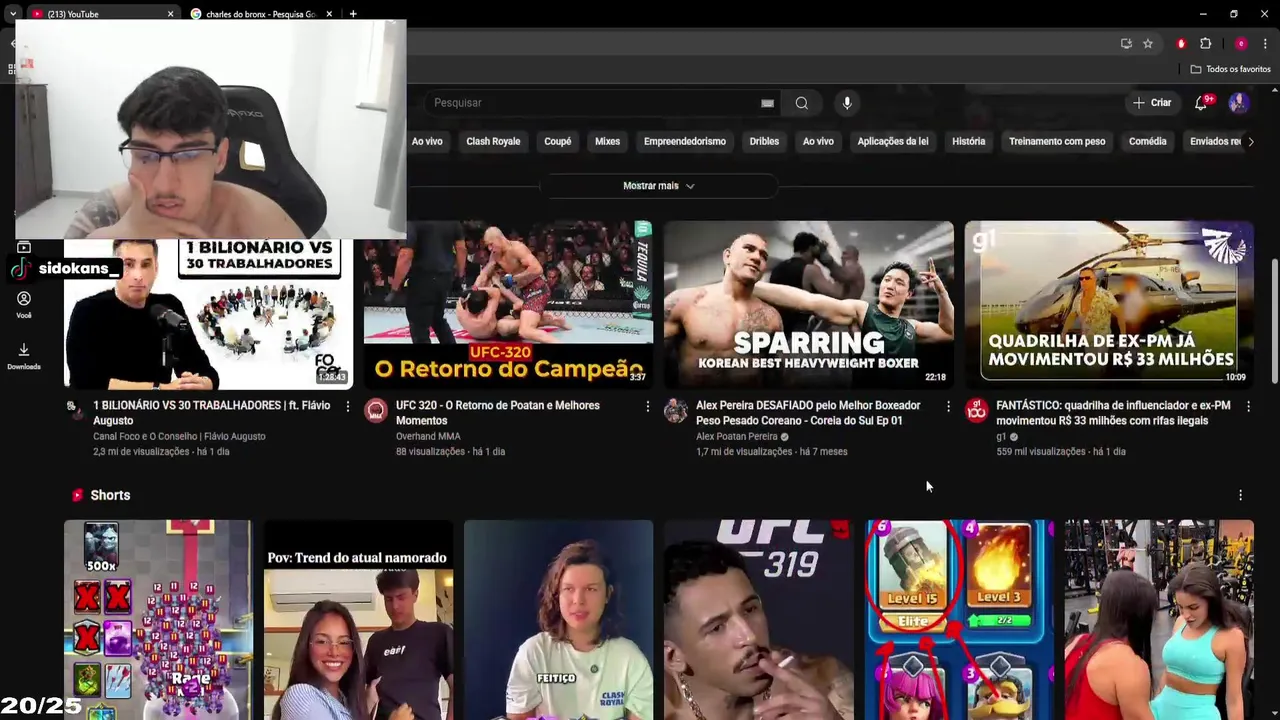Open Chrome three-dot menu
Image resolution: width=1280 pixels, height=720 pixels.
click(x=1265, y=44)
